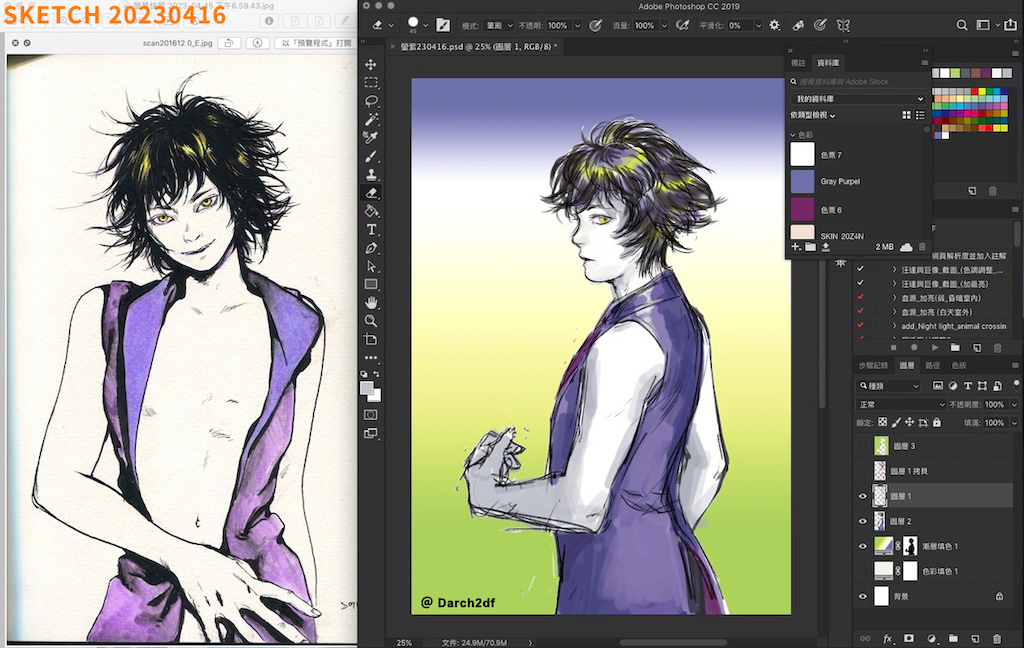Select the Pen tool
1024x648 pixels.
[371, 248]
